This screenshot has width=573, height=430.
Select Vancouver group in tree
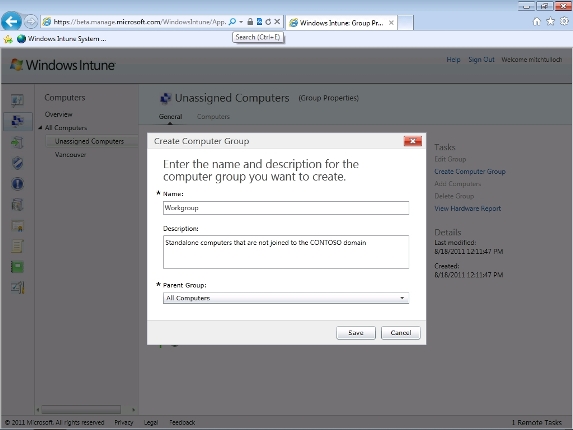click(70, 155)
